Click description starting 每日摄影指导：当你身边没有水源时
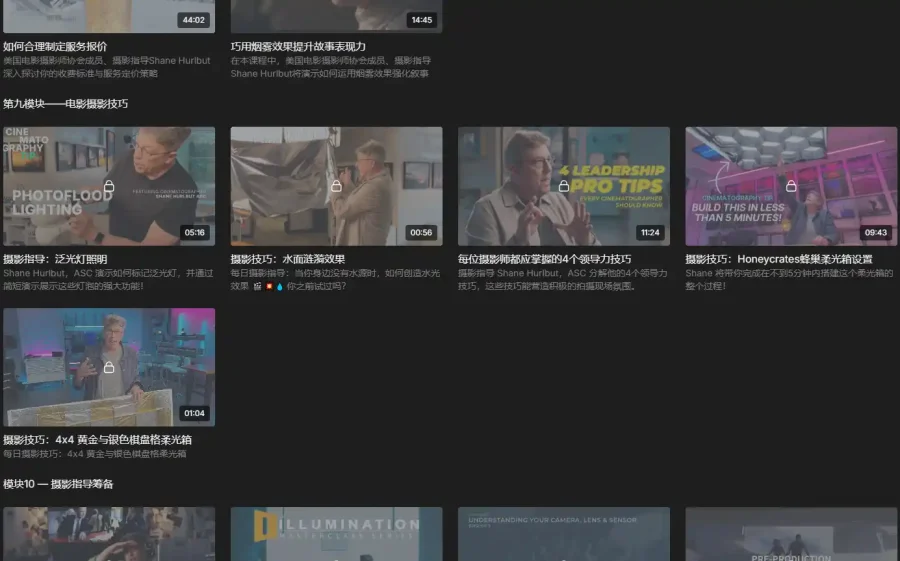This screenshot has width=900, height=561. click(335, 280)
